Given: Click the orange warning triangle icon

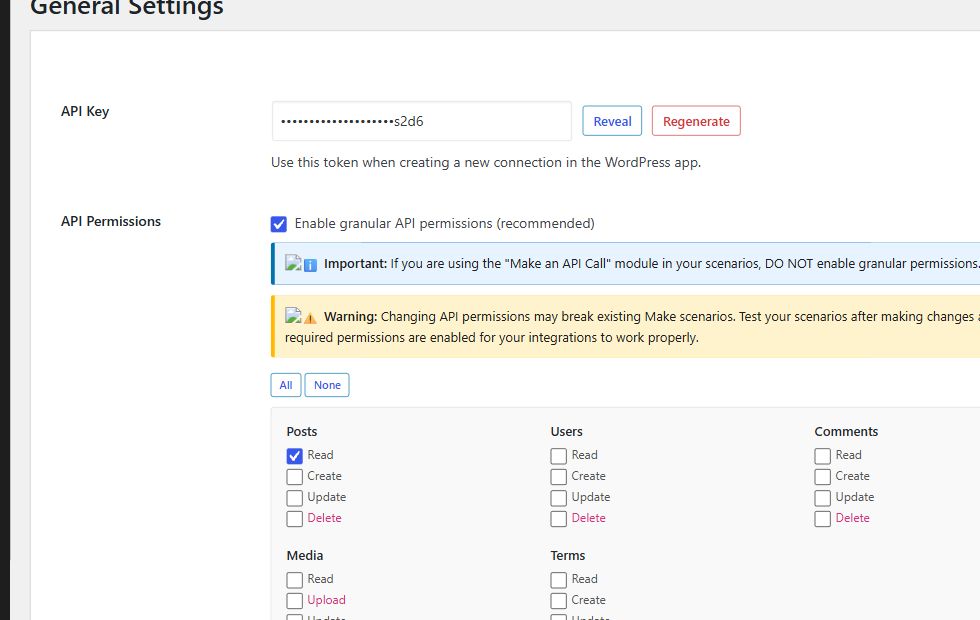Looking at the screenshot, I should tap(310, 318).
